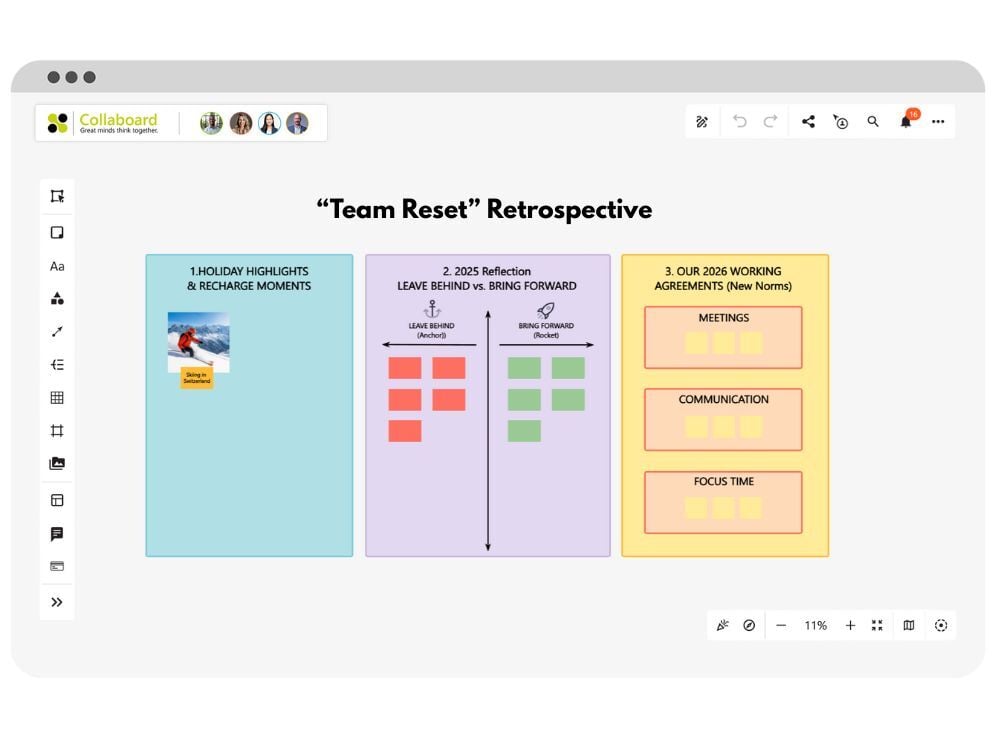This screenshot has width=1000, height=750.
Task: Pick the shapes tool in left toolbar
Action: (x=57, y=299)
